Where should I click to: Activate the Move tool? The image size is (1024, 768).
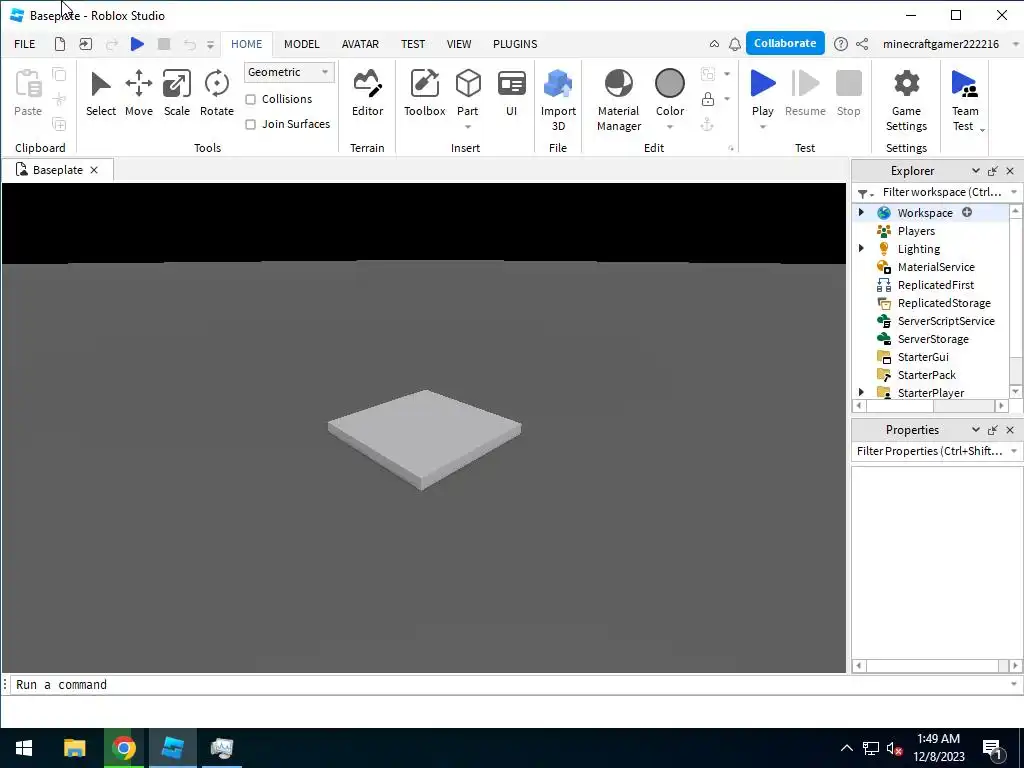coord(138,94)
